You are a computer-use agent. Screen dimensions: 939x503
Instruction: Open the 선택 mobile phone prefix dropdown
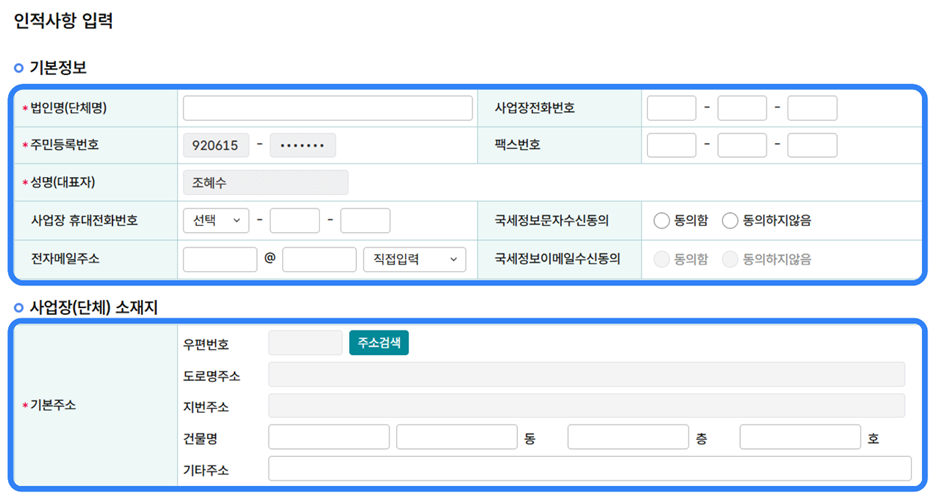[216, 220]
